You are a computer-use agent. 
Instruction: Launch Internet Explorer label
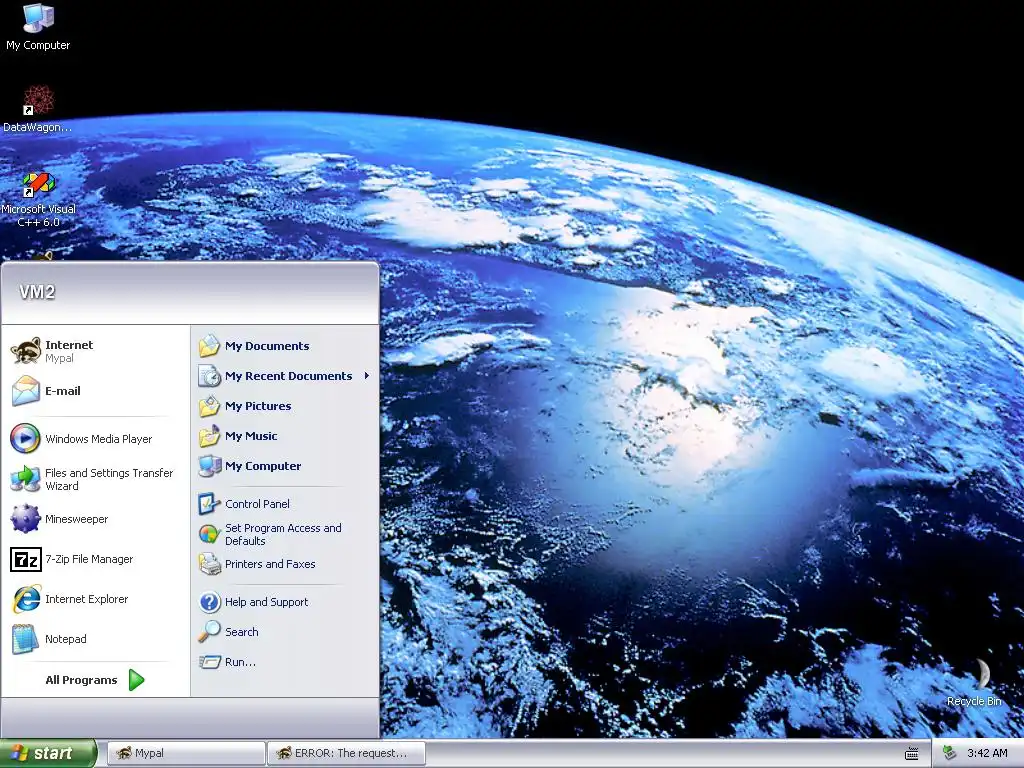pyautogui.click(x=86, y=599)
